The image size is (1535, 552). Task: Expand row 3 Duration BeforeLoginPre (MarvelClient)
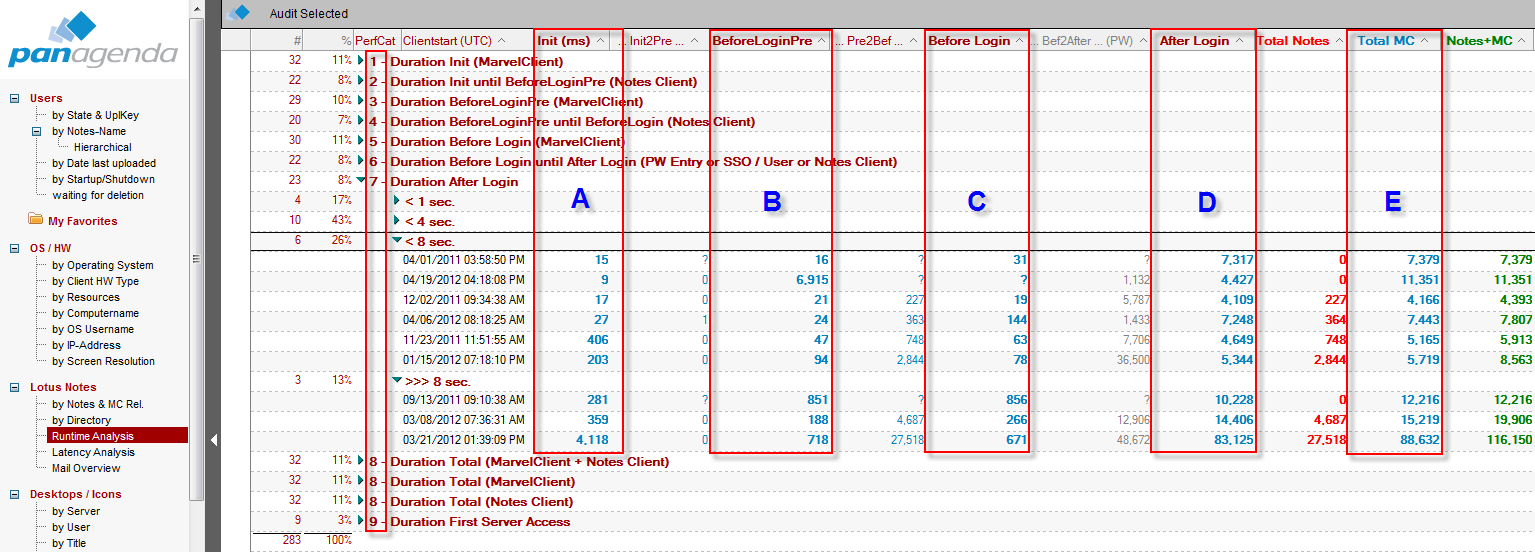[361, 101]
